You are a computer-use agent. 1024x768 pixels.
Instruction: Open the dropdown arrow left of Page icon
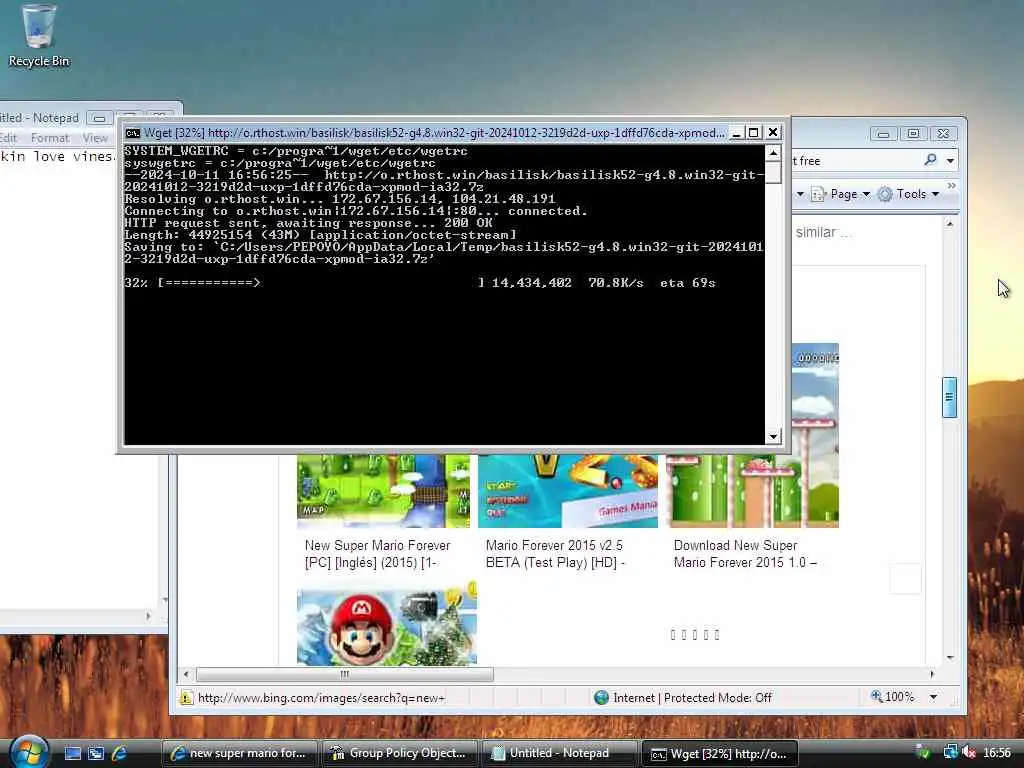tap(800, 194)
